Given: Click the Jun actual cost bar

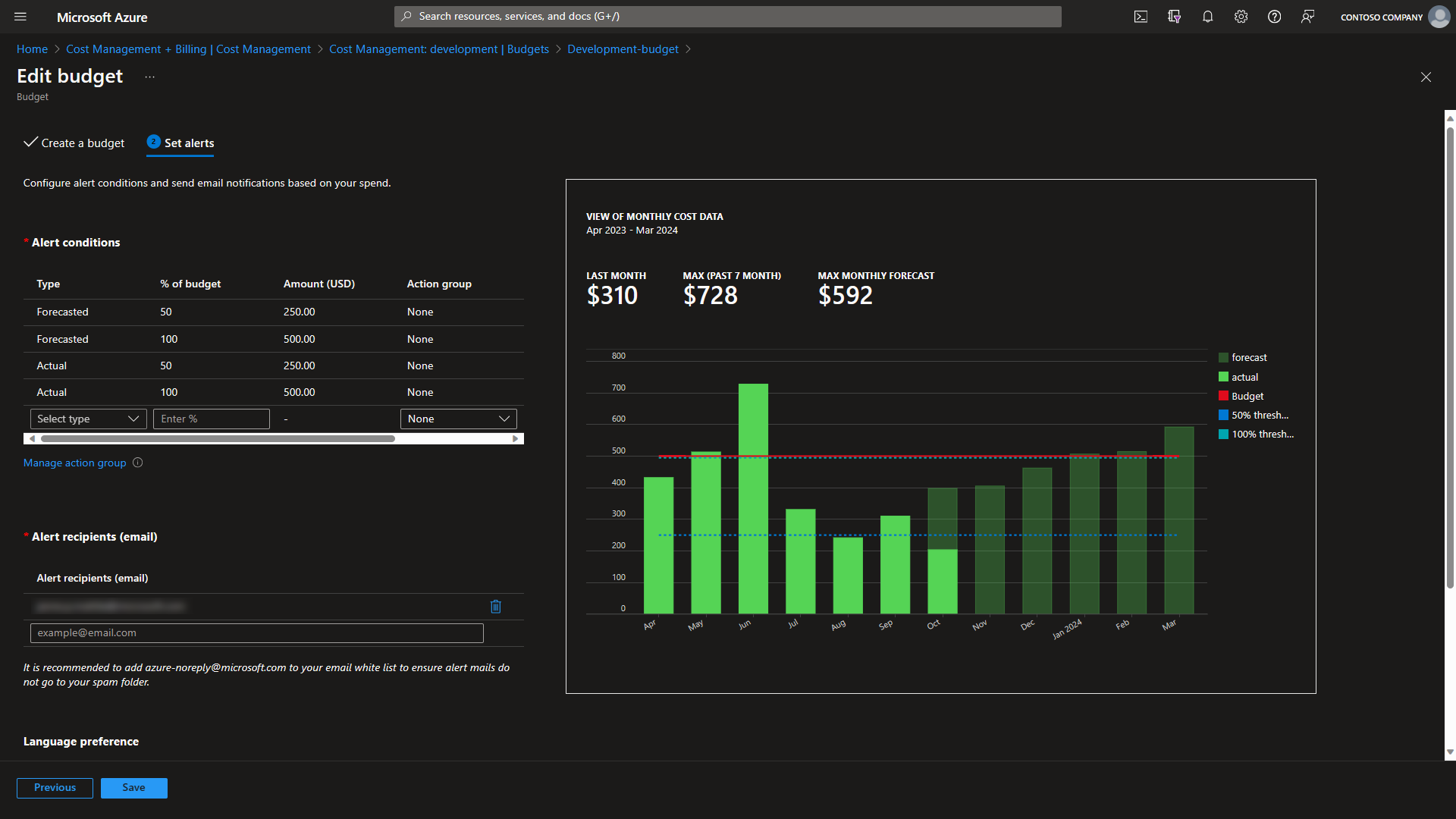Looking at the screenshot, I should (753, 498).
